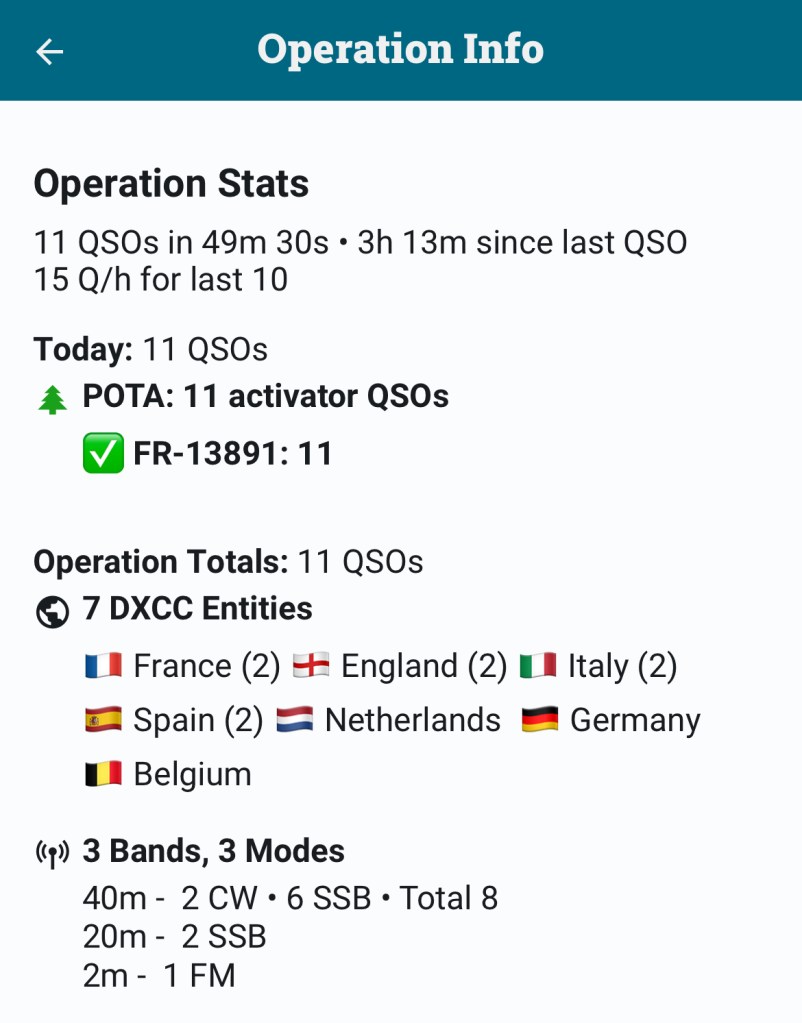Click the Spain flag icon
Screen dimensions: 802x1023
point(103,720)
